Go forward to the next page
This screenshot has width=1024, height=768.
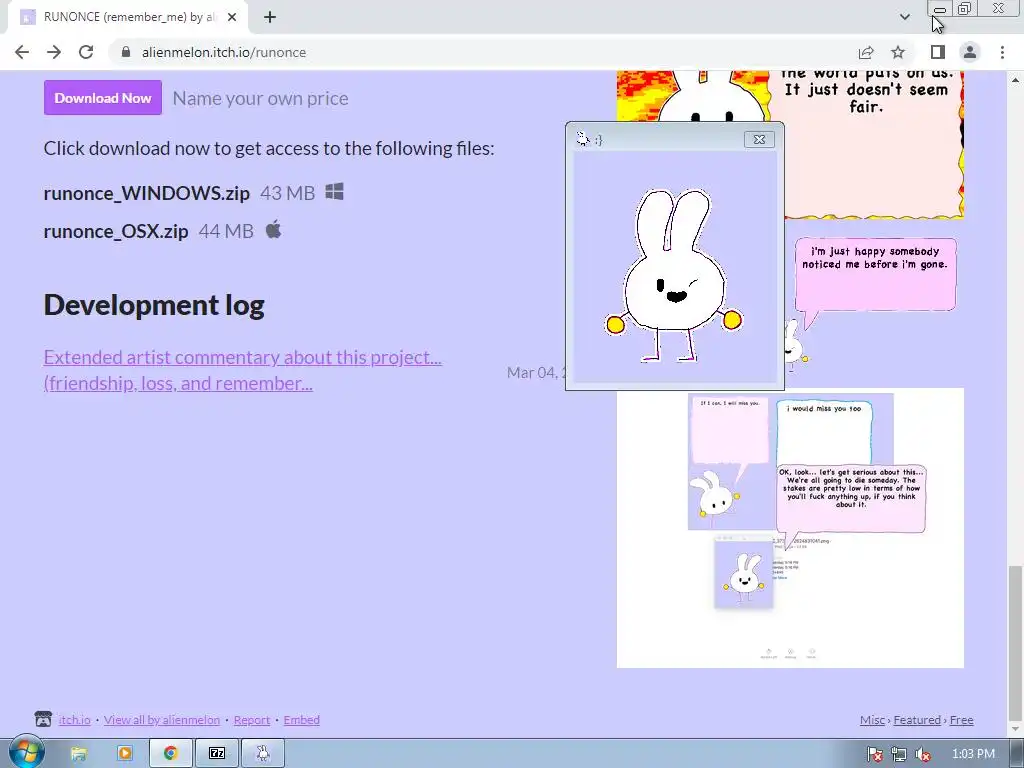click(54, 52)
